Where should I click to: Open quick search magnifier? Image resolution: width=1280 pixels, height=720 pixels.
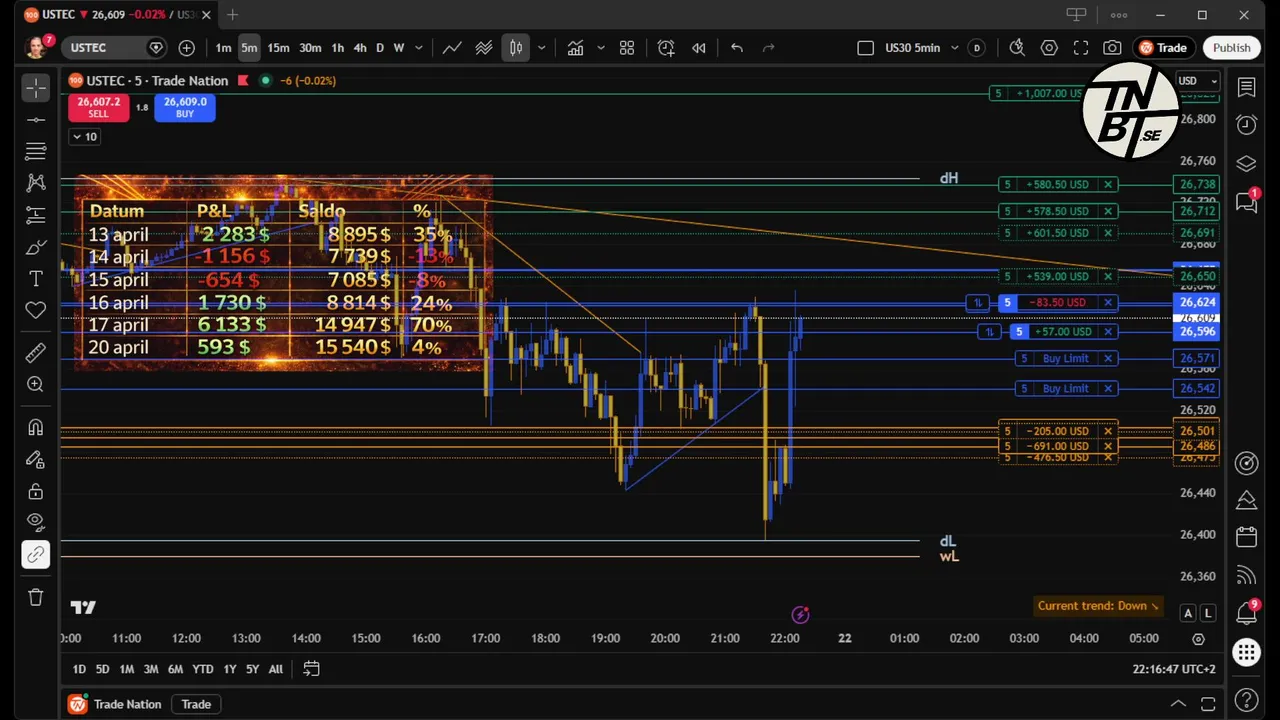[1017, 48]
